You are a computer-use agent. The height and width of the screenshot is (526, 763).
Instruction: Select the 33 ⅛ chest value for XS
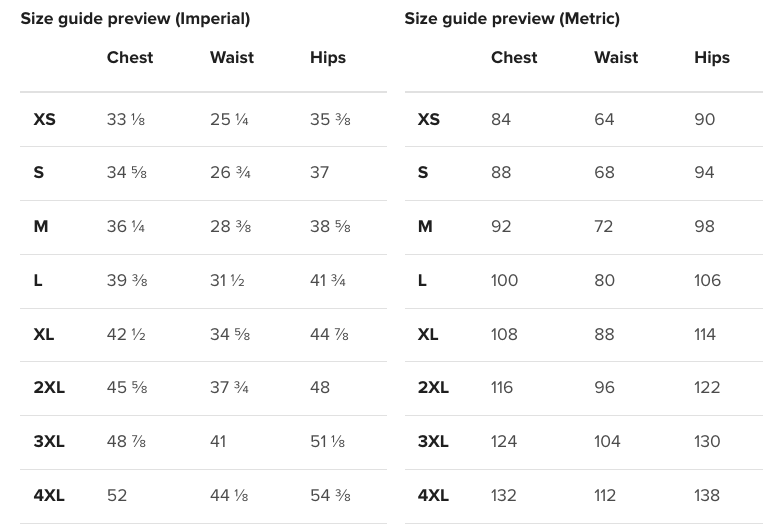[x=126, y=119]
